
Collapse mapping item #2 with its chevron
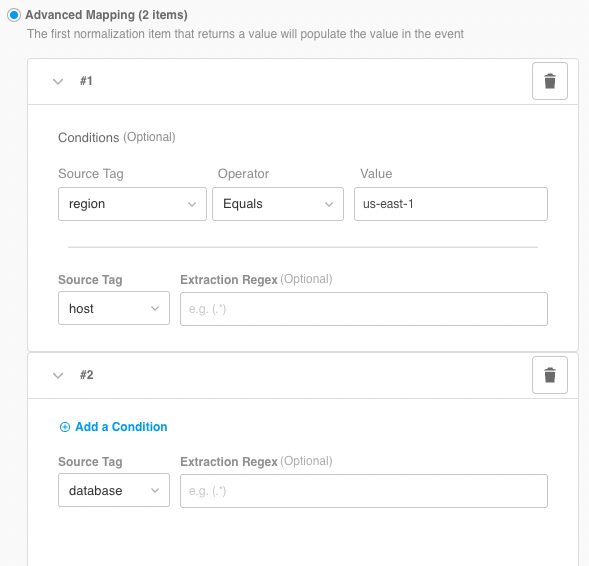coord(58,375)
